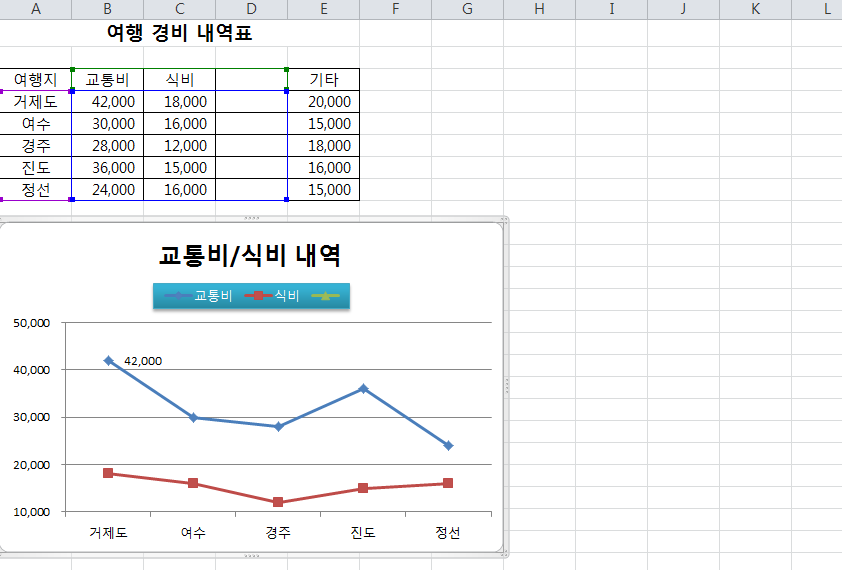Click the 여수 category axis label
This screenshot has width=842, height=570.
pyautogui.click(x=193, y=533)
